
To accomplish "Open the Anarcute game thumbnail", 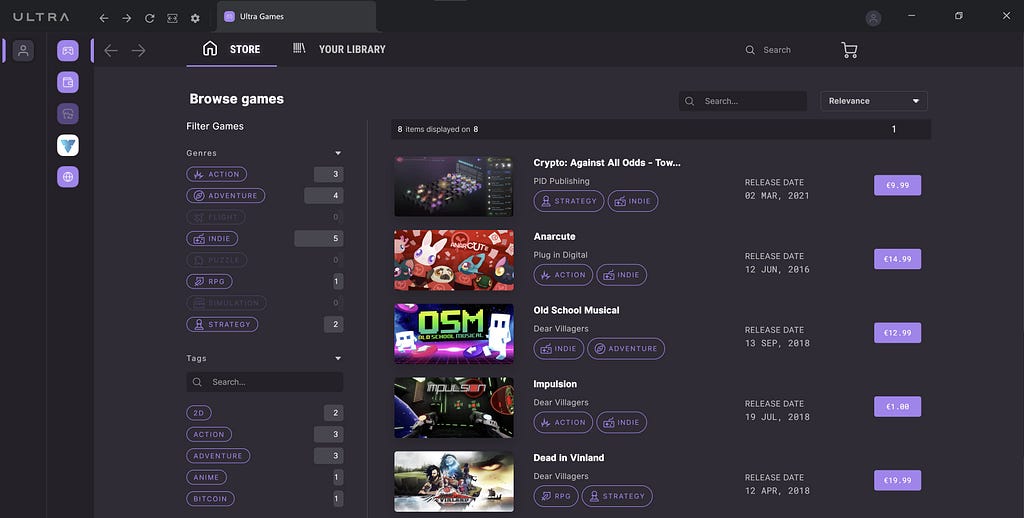I will click(454, 260).
